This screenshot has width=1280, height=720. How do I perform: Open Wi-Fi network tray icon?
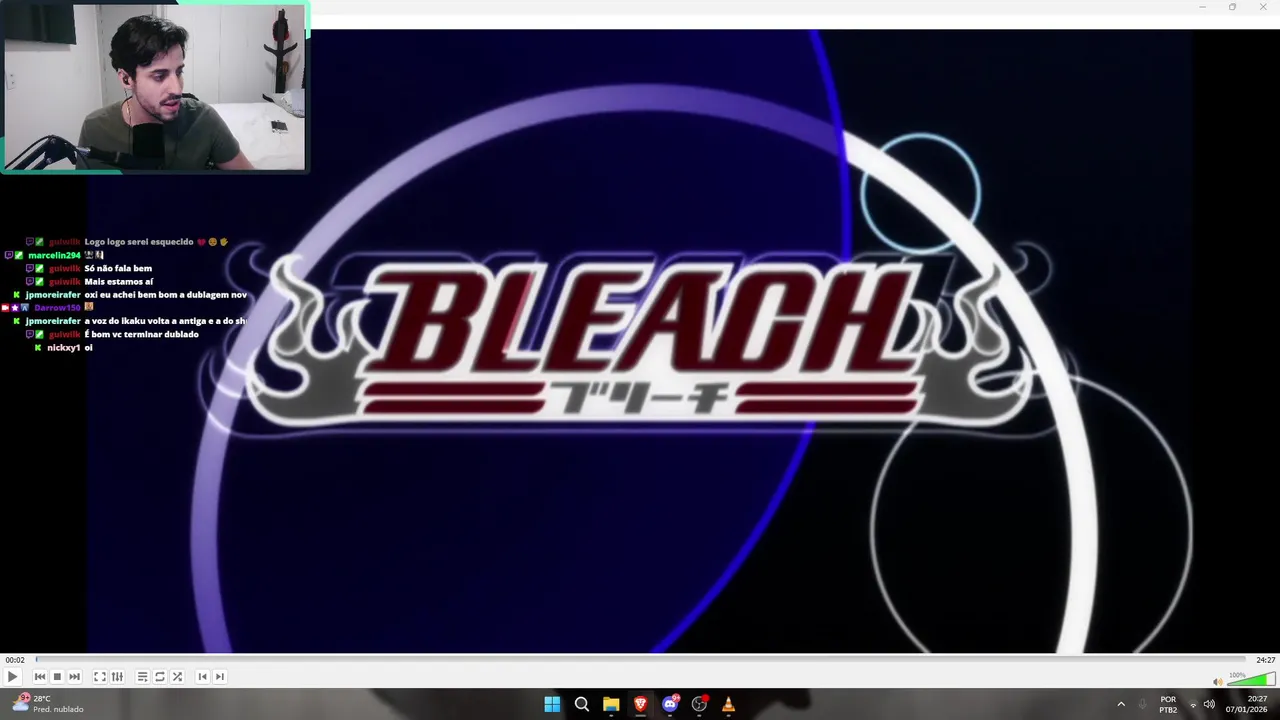coord(1193,704)
